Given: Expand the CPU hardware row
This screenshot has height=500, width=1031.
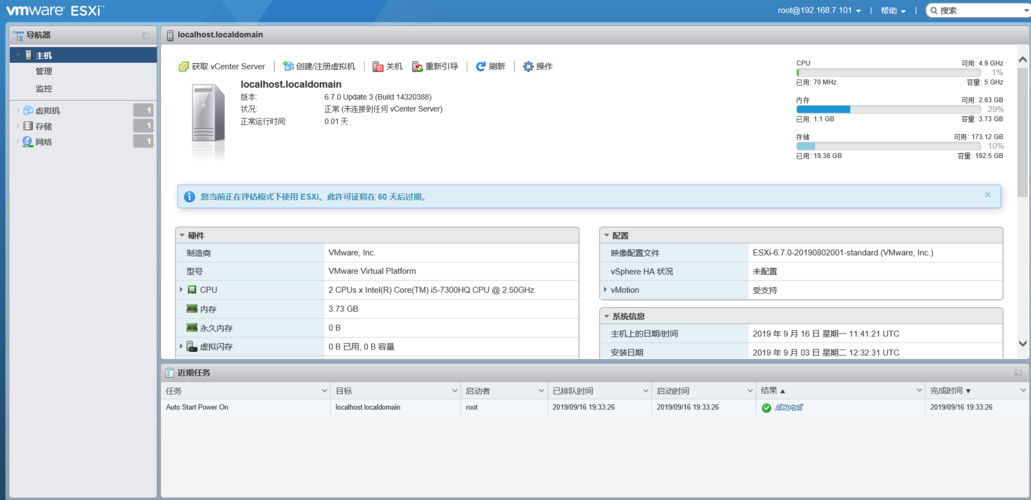Looking at the screenshot, I should [x=181, y=289].
